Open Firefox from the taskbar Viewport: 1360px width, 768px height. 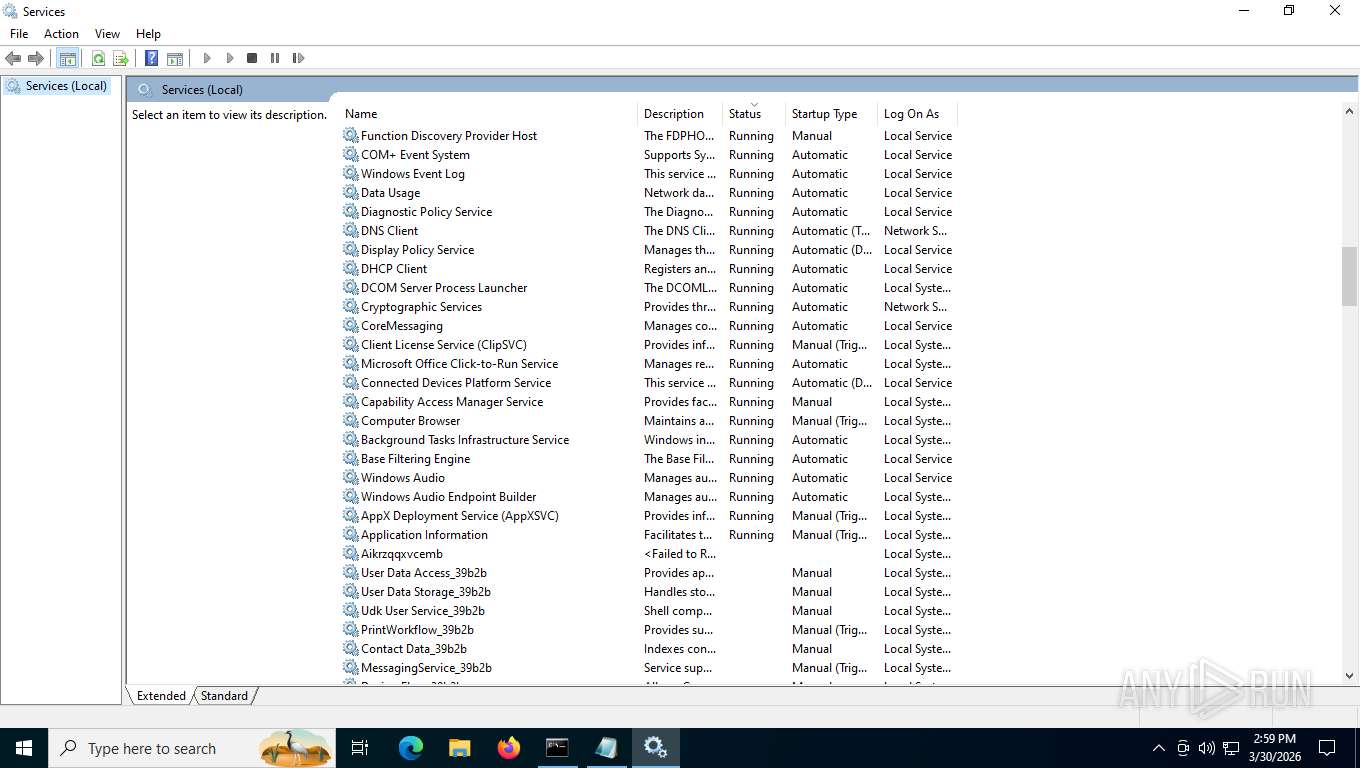point(508,748)
